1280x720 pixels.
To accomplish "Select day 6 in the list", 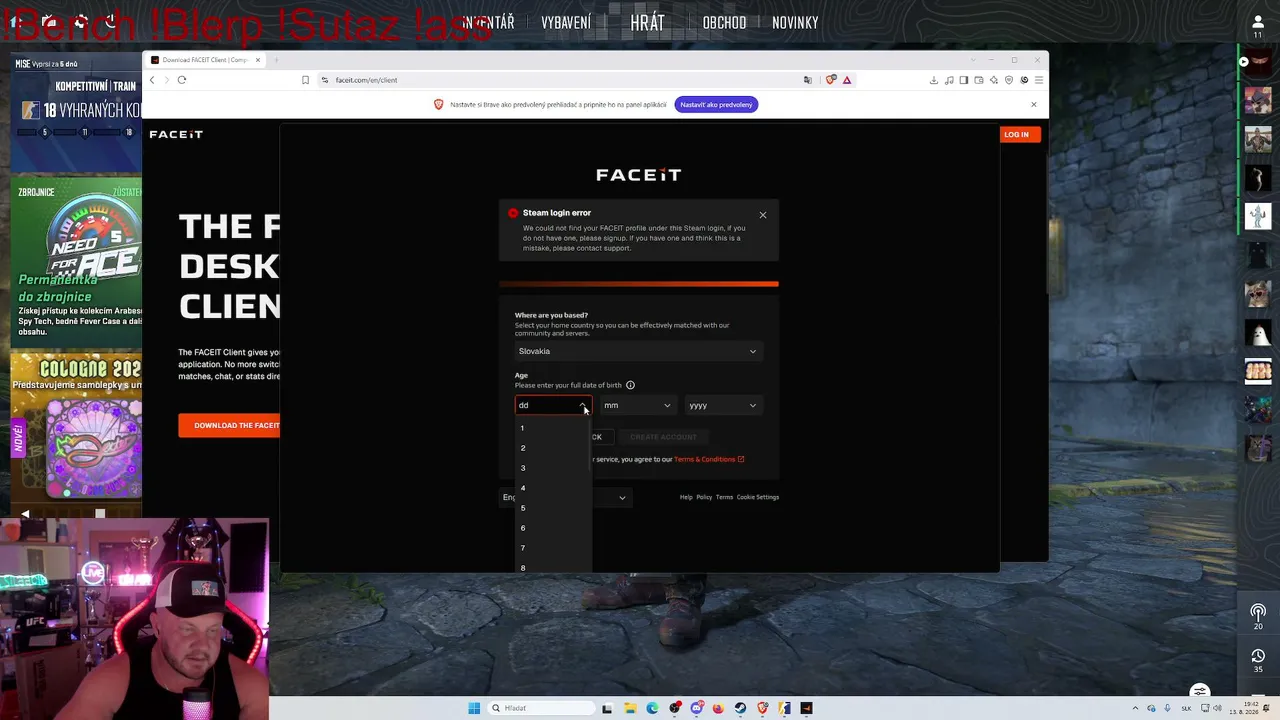I will (553, 528).
